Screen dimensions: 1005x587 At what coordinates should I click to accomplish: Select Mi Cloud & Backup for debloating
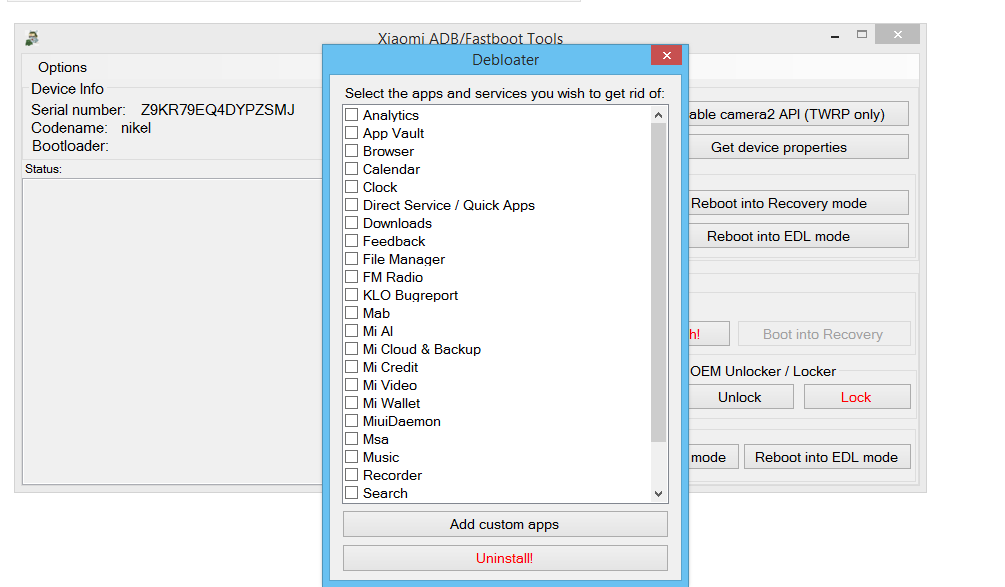(351, 349)
